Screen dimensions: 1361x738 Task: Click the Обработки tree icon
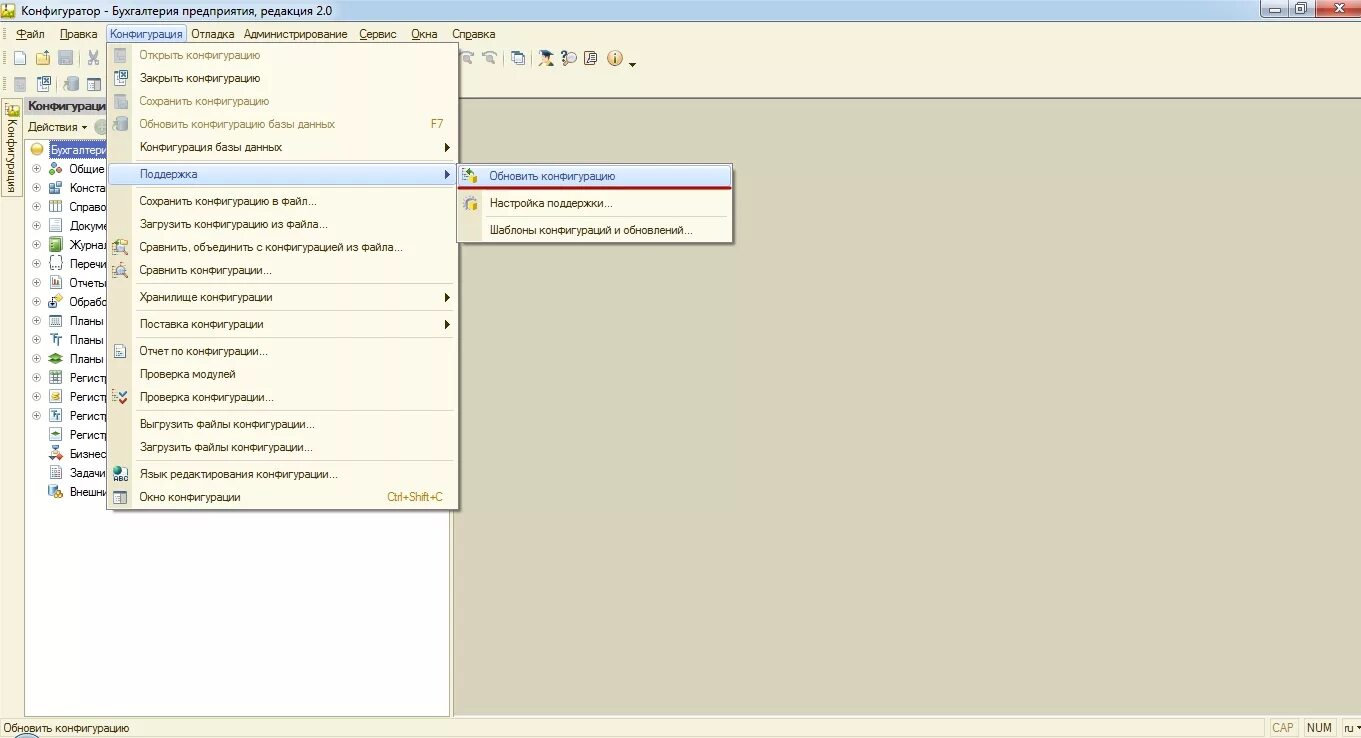click(x=56, y=302)
